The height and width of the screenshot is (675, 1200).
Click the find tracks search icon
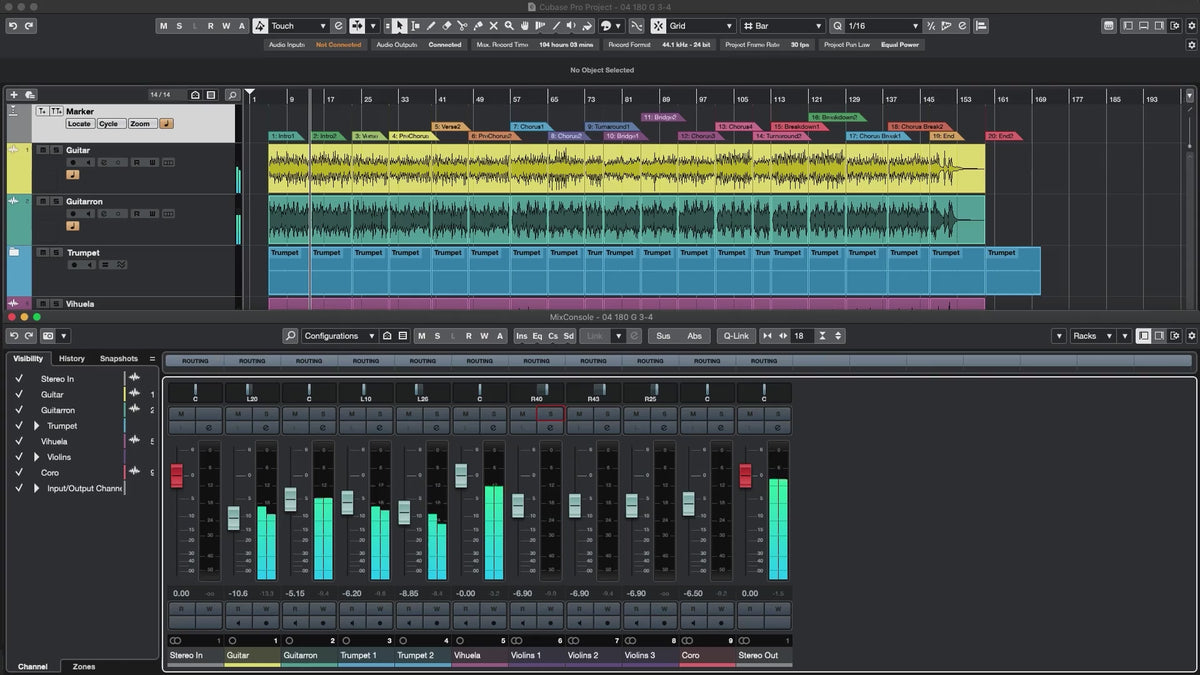[x=232, y=95]
